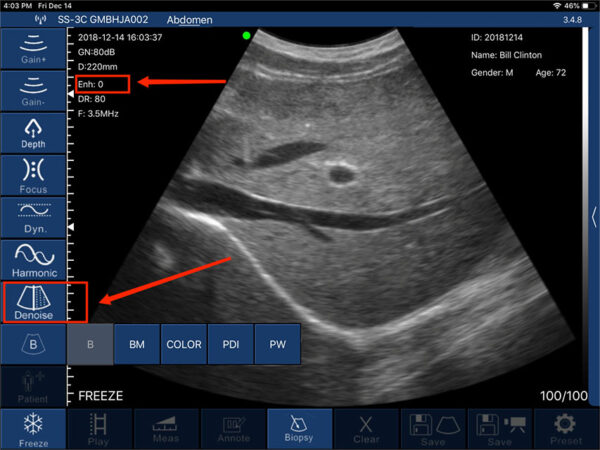Toggle Harmonic imaging mode
Viewport: 600px width, 450px height.
pos(33,259)
